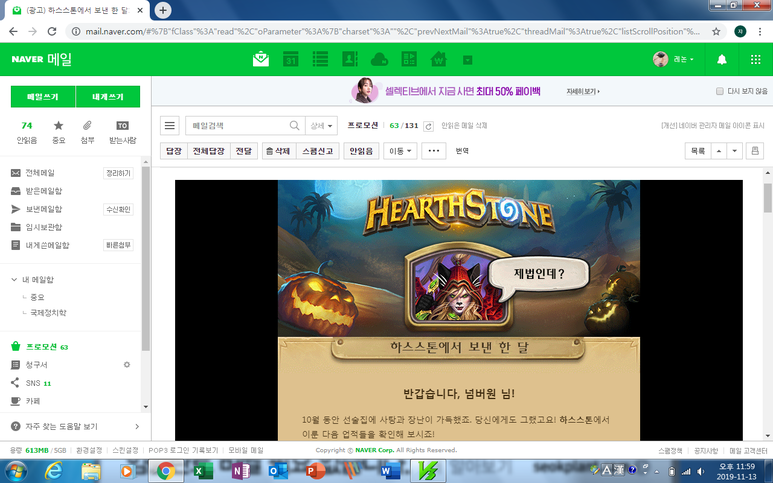Click the 빠른첨부 button next to 내게쓴메일함
Viewport: 773px width, 483px height.
pos(118,245)
